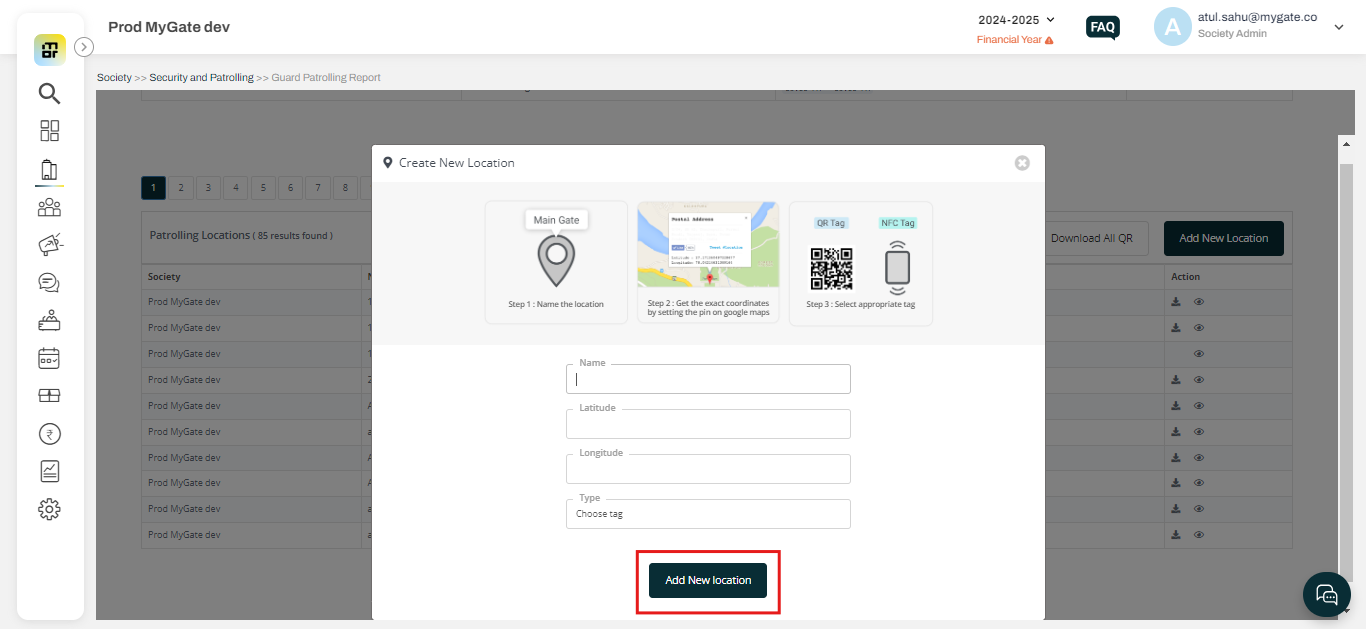The height and width of the screenshot is (629, 1366).
Task: Click the Society column header
Action: 164,277
